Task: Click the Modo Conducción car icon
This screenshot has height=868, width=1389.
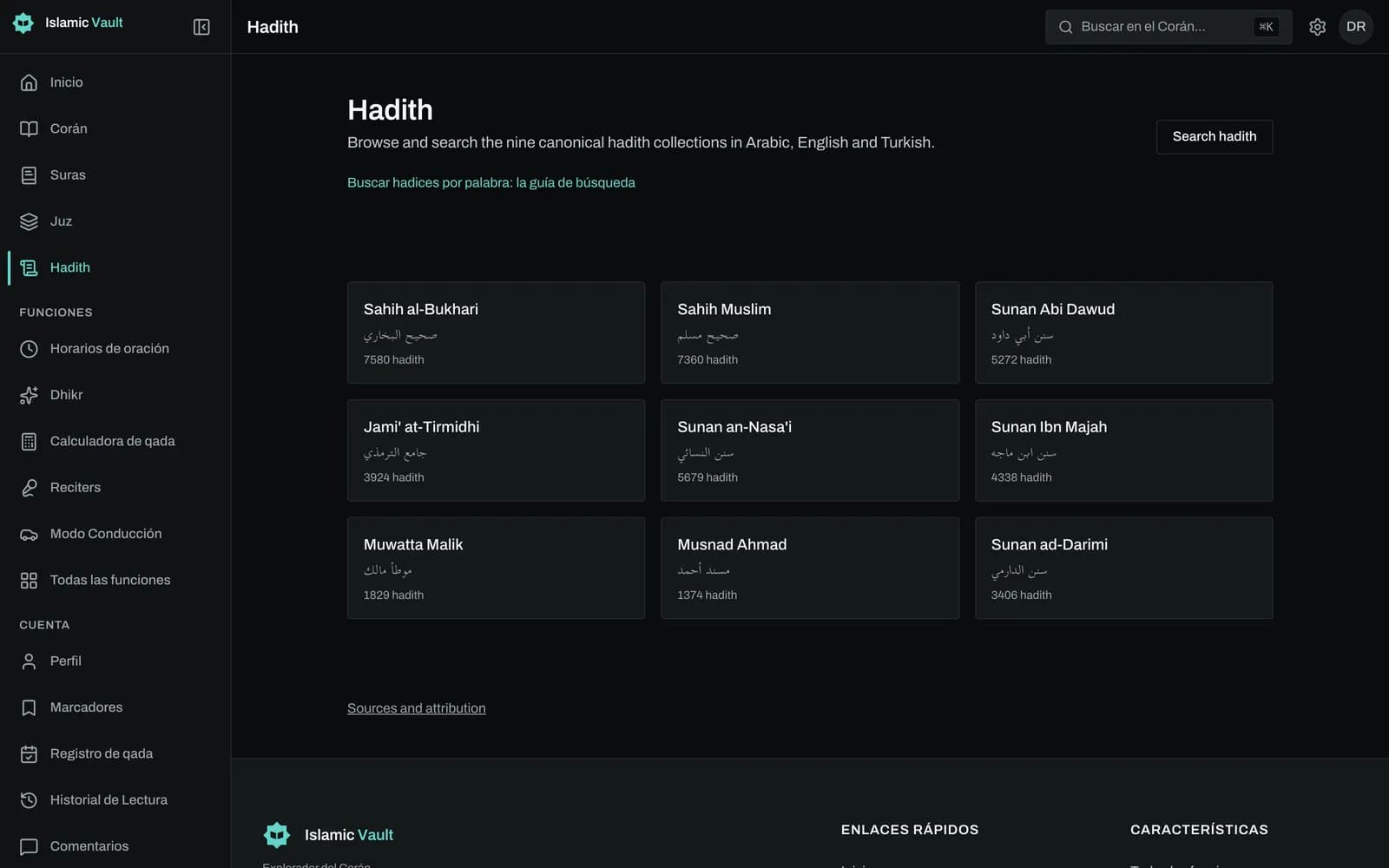Action: click(x=29, y=534)
